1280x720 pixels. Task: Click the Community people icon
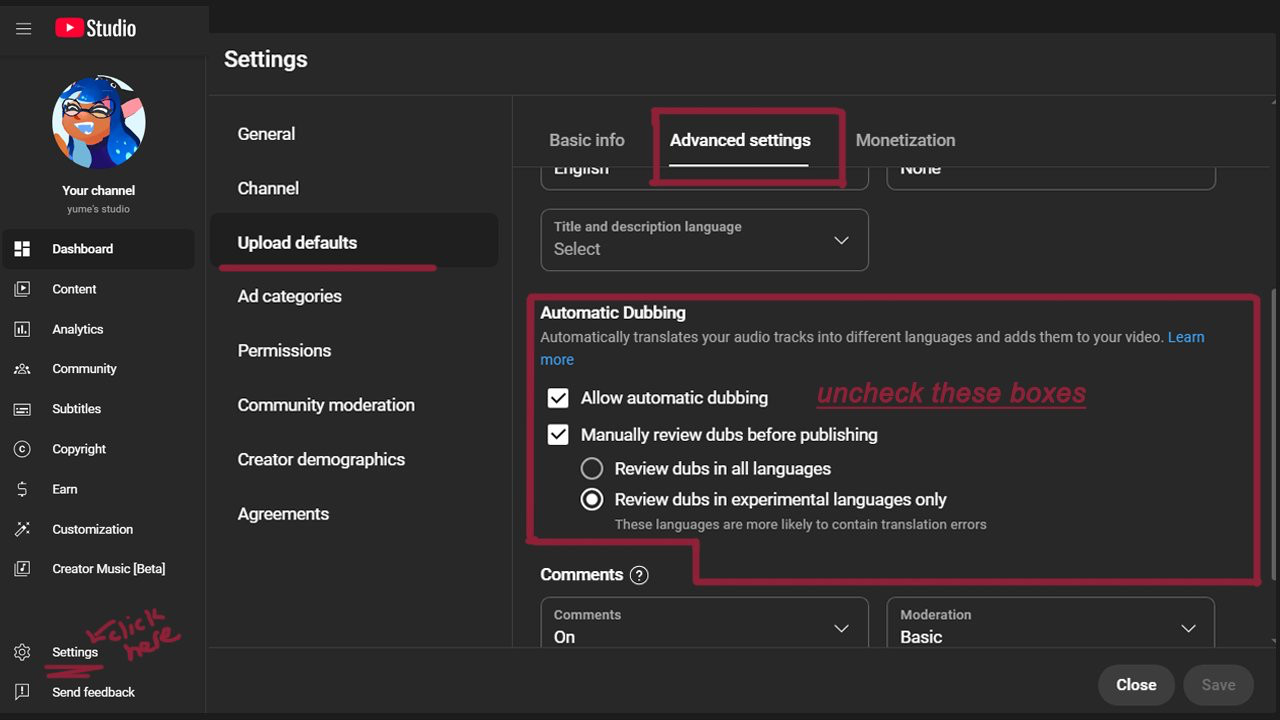[x=22, y=369]
